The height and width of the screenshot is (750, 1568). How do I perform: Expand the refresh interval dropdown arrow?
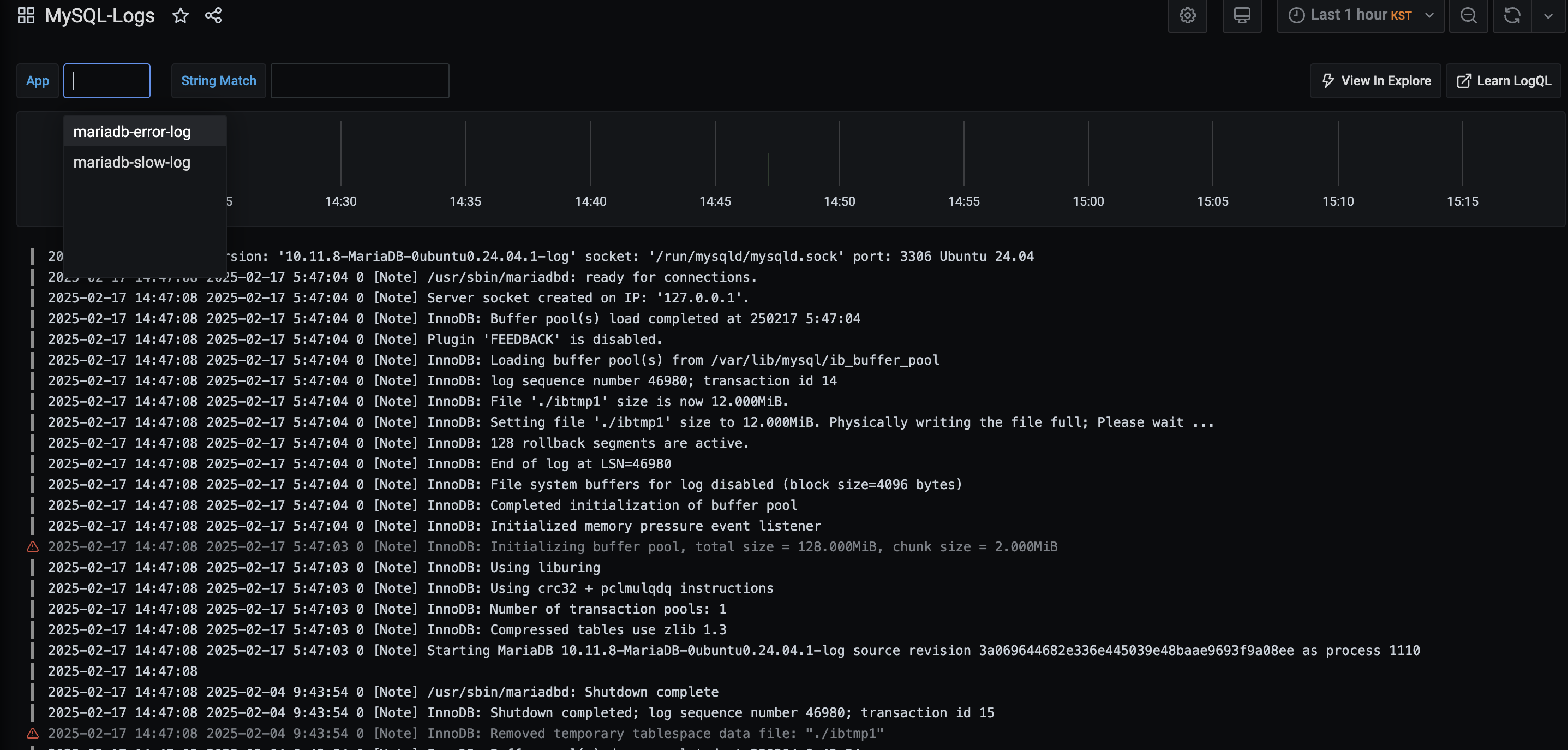(x=1548, y=16)
